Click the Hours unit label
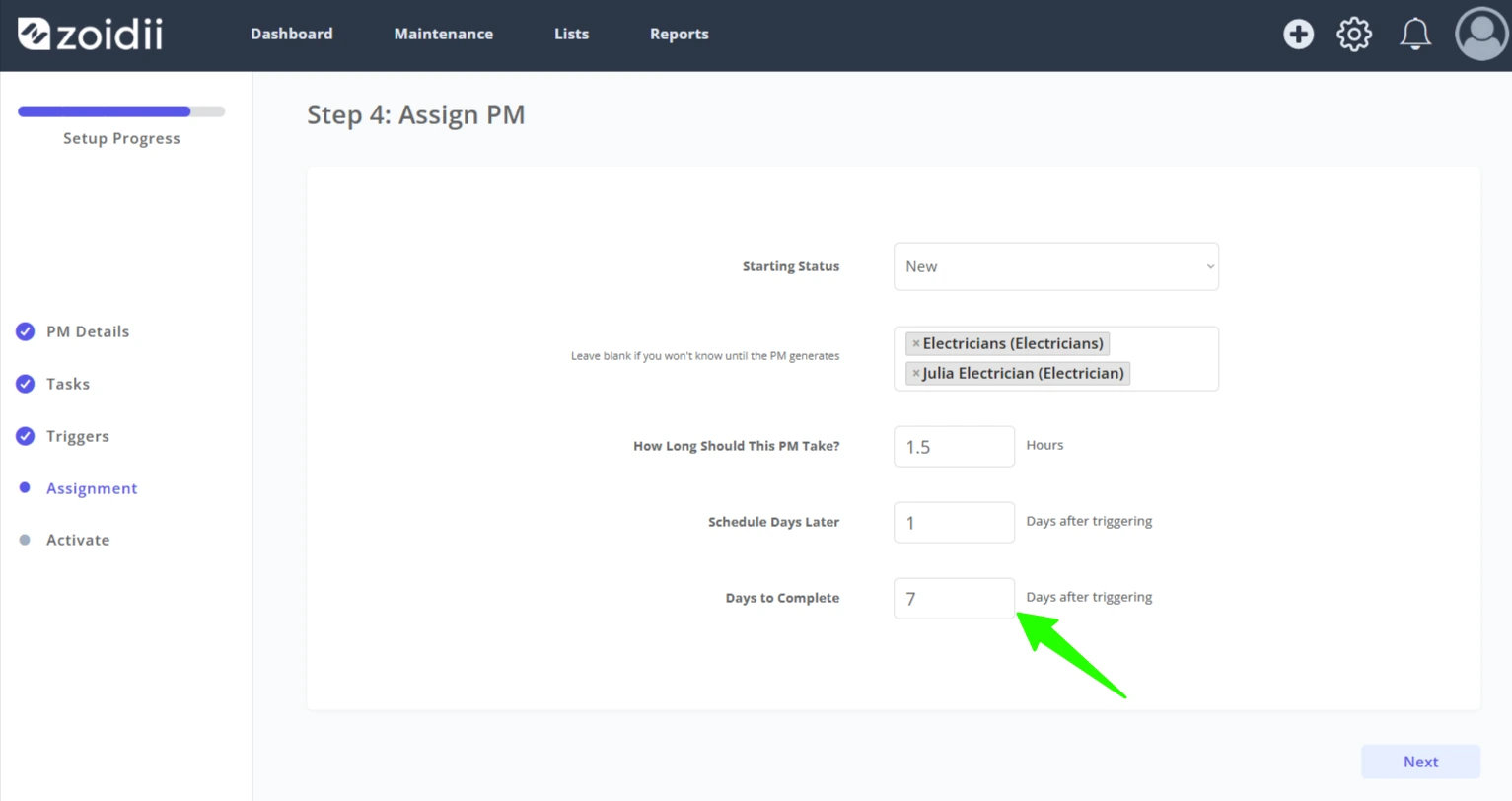The width and height of the screenshot is (1512, 801). [1044, 445]
